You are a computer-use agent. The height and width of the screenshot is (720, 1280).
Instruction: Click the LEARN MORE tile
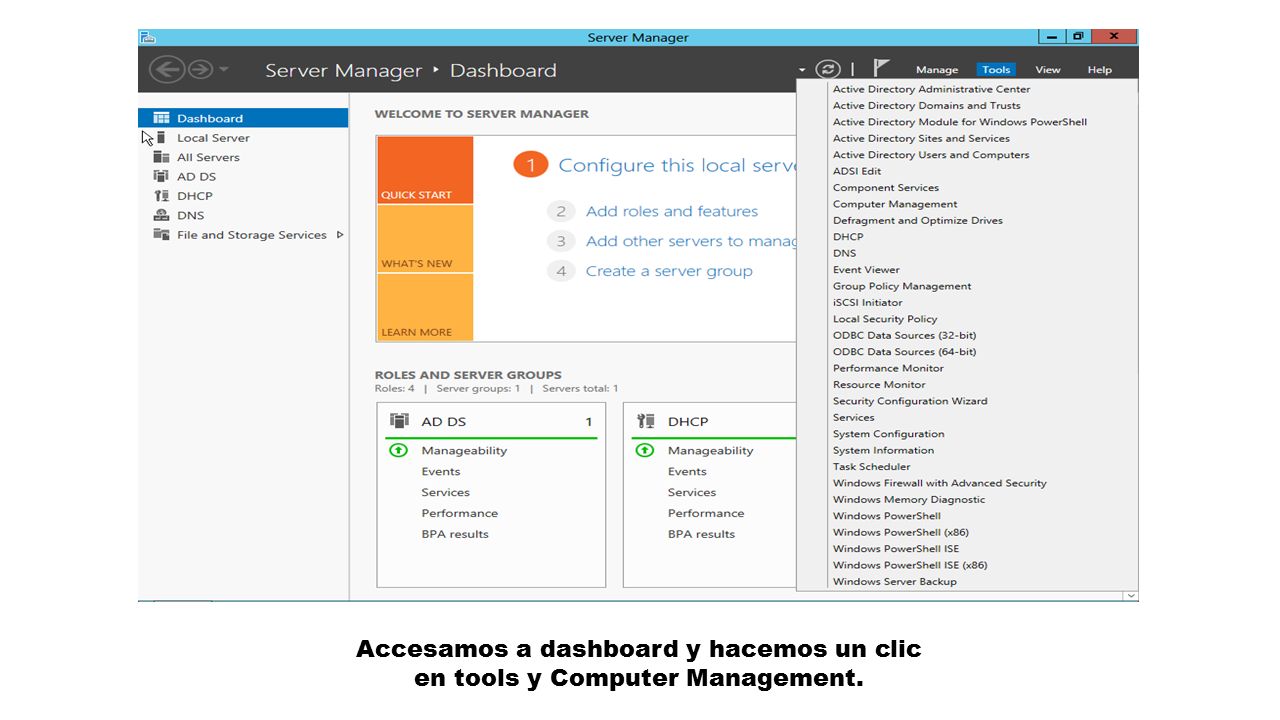point(425,307)
